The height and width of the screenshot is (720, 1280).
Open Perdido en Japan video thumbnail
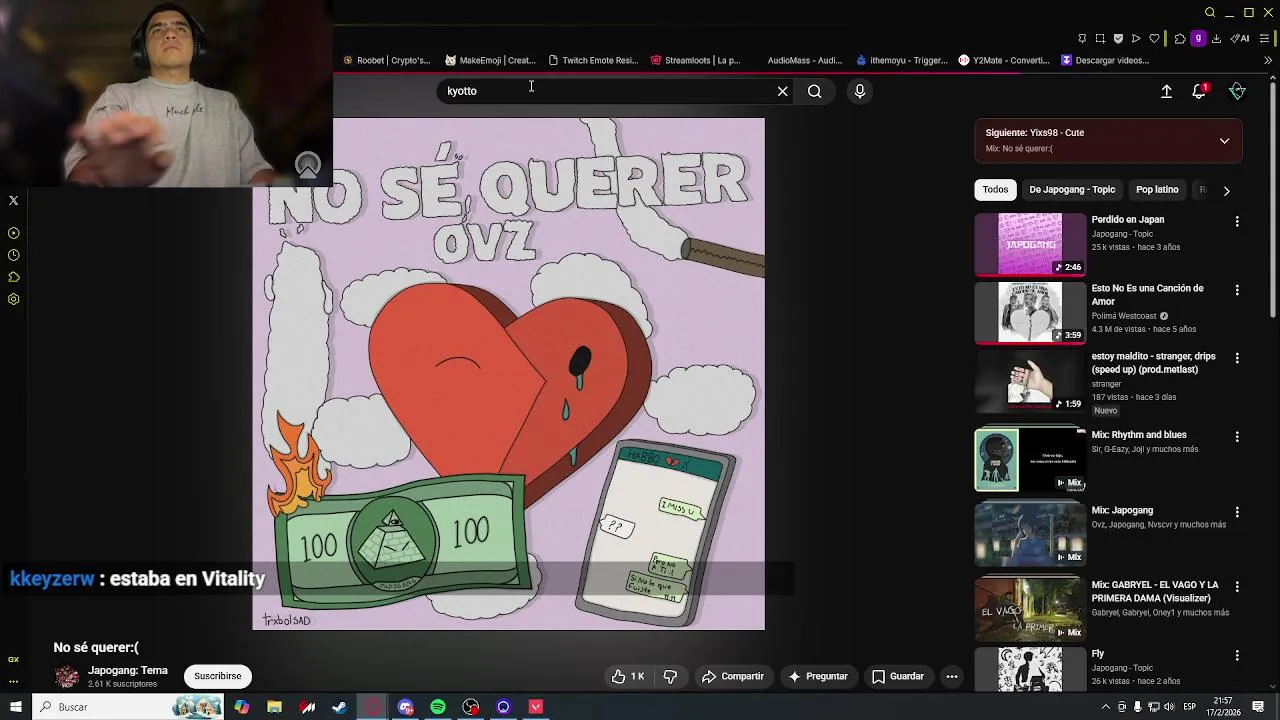click(x=1030, y=244)
